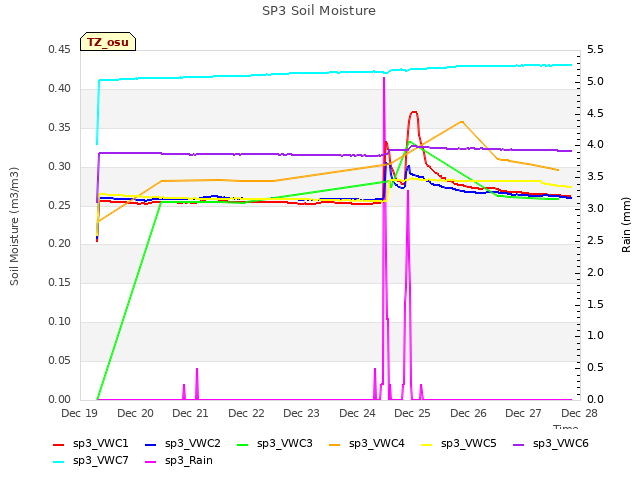Select the sp3_VWC1 legend entry
Screen dimensions: 640x480
point(91,444)
